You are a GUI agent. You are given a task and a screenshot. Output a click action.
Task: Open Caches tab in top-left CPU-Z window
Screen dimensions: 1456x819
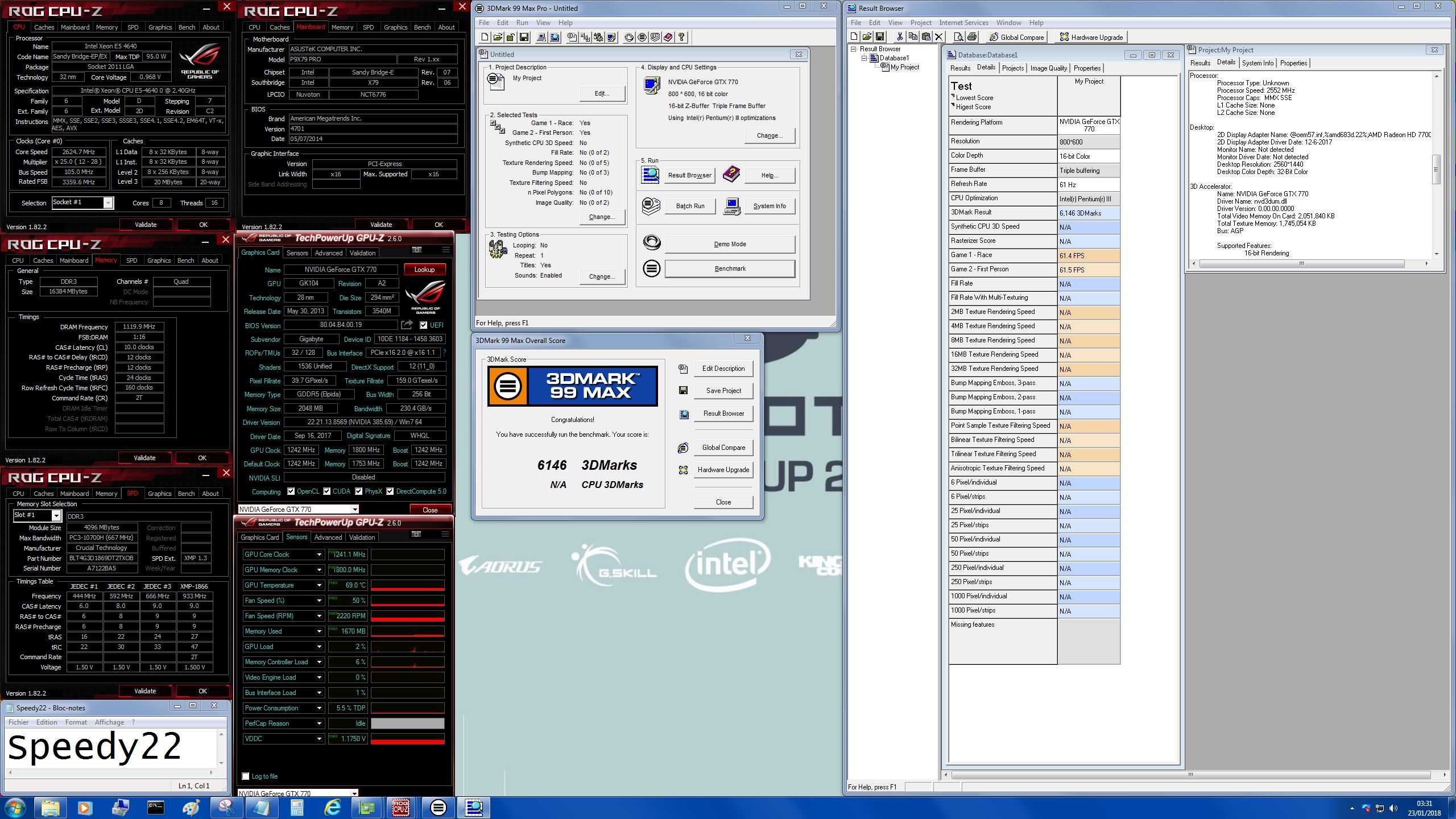coord(44,27)
